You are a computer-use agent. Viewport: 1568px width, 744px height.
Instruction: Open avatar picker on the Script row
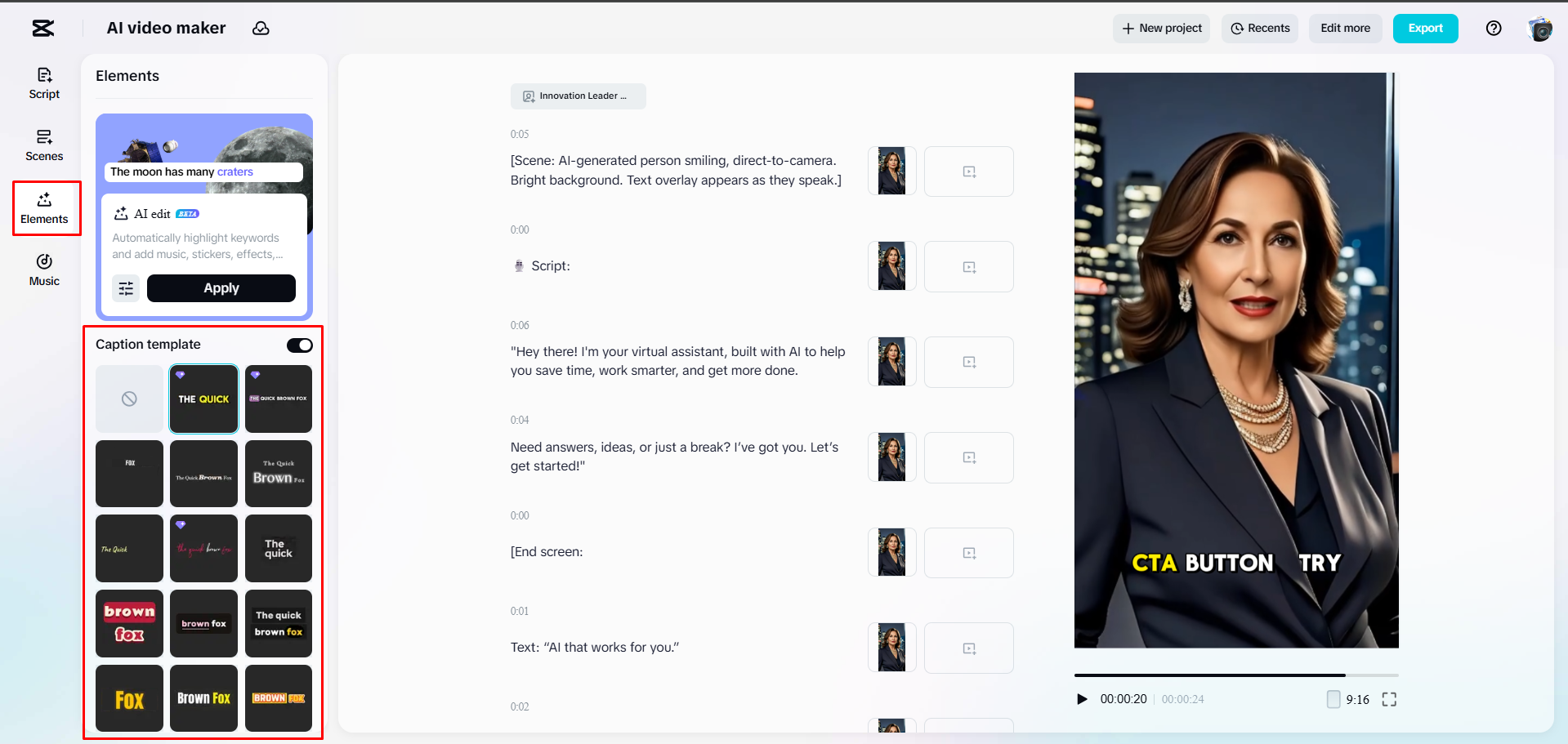coord(891,266)
